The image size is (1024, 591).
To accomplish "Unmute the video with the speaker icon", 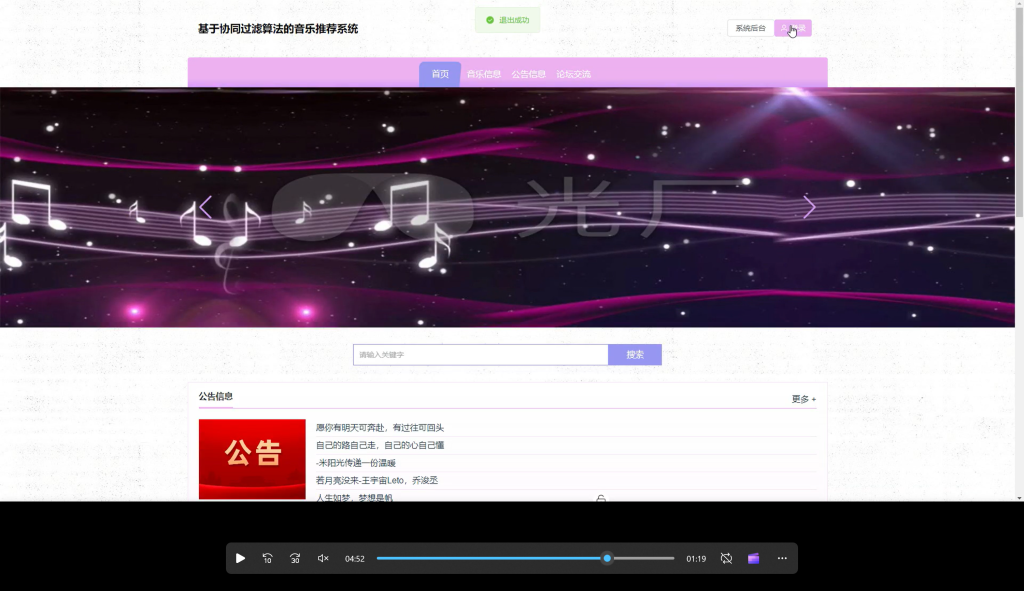I will [x=323, y=558].
